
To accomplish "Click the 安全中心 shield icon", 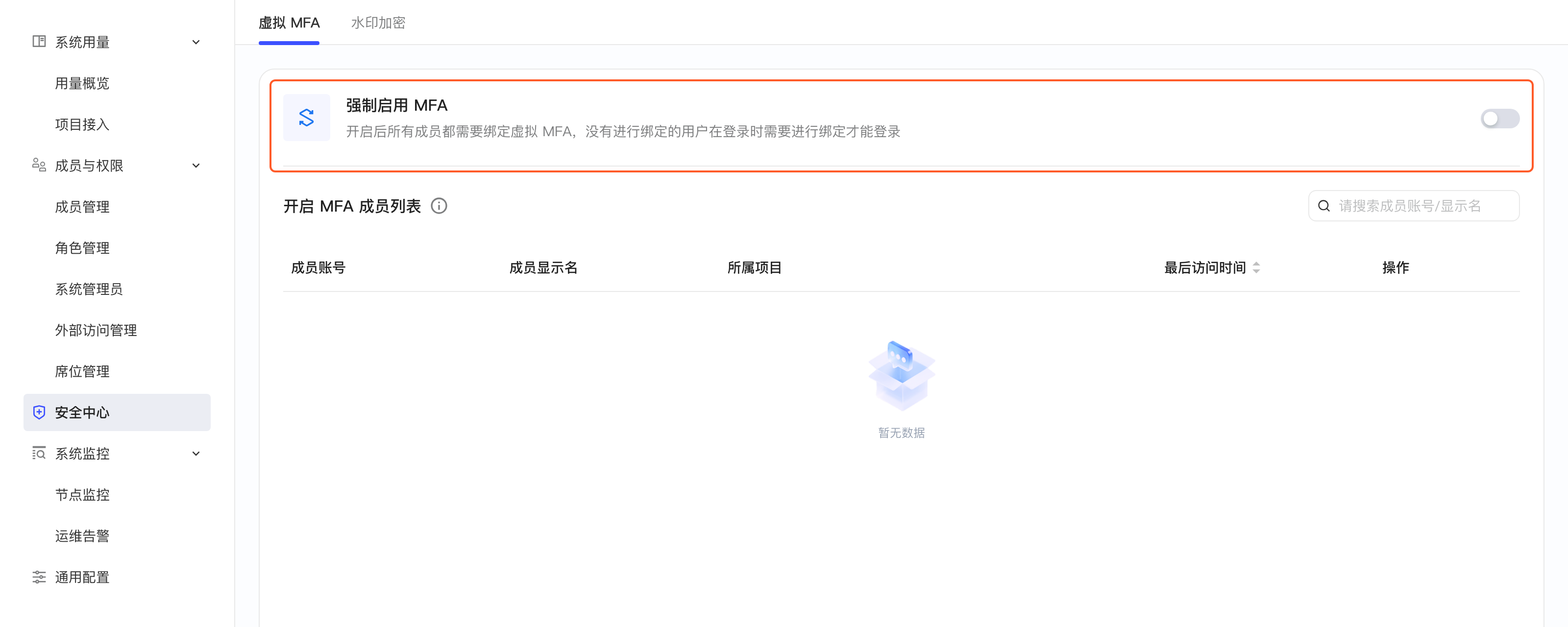I will coord(39,412).
